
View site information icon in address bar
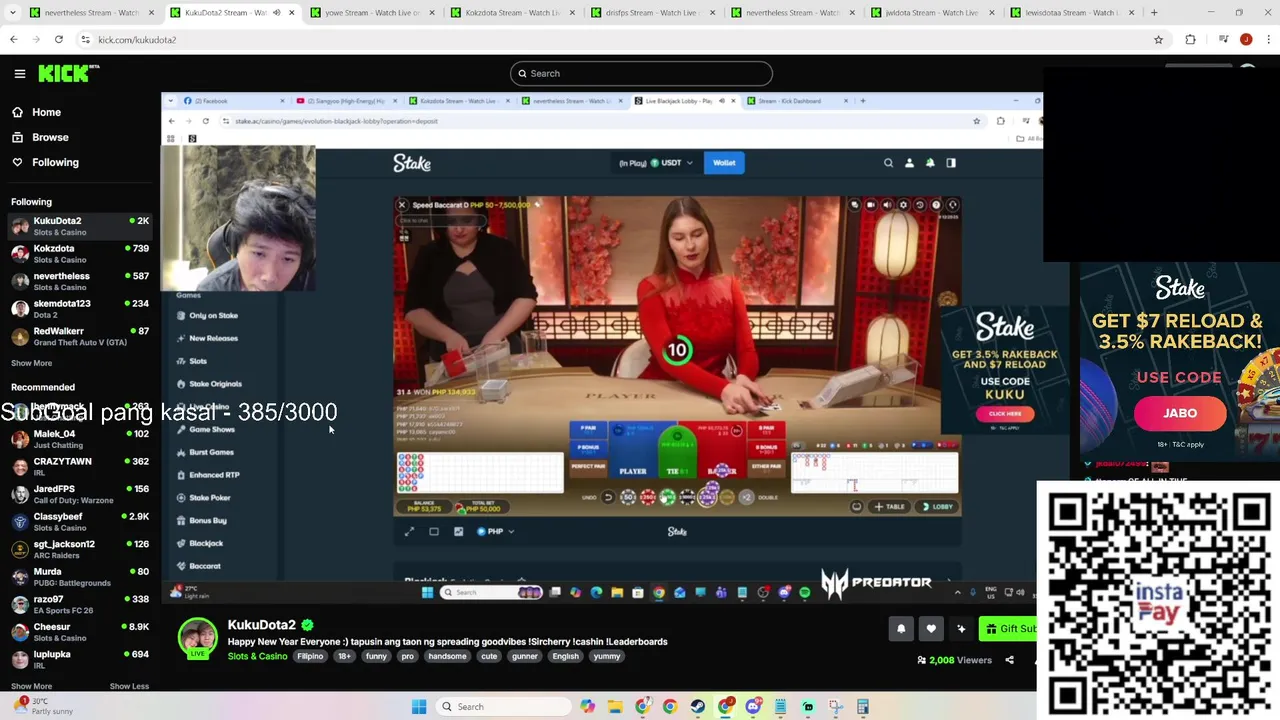click(x=86, y=40)
